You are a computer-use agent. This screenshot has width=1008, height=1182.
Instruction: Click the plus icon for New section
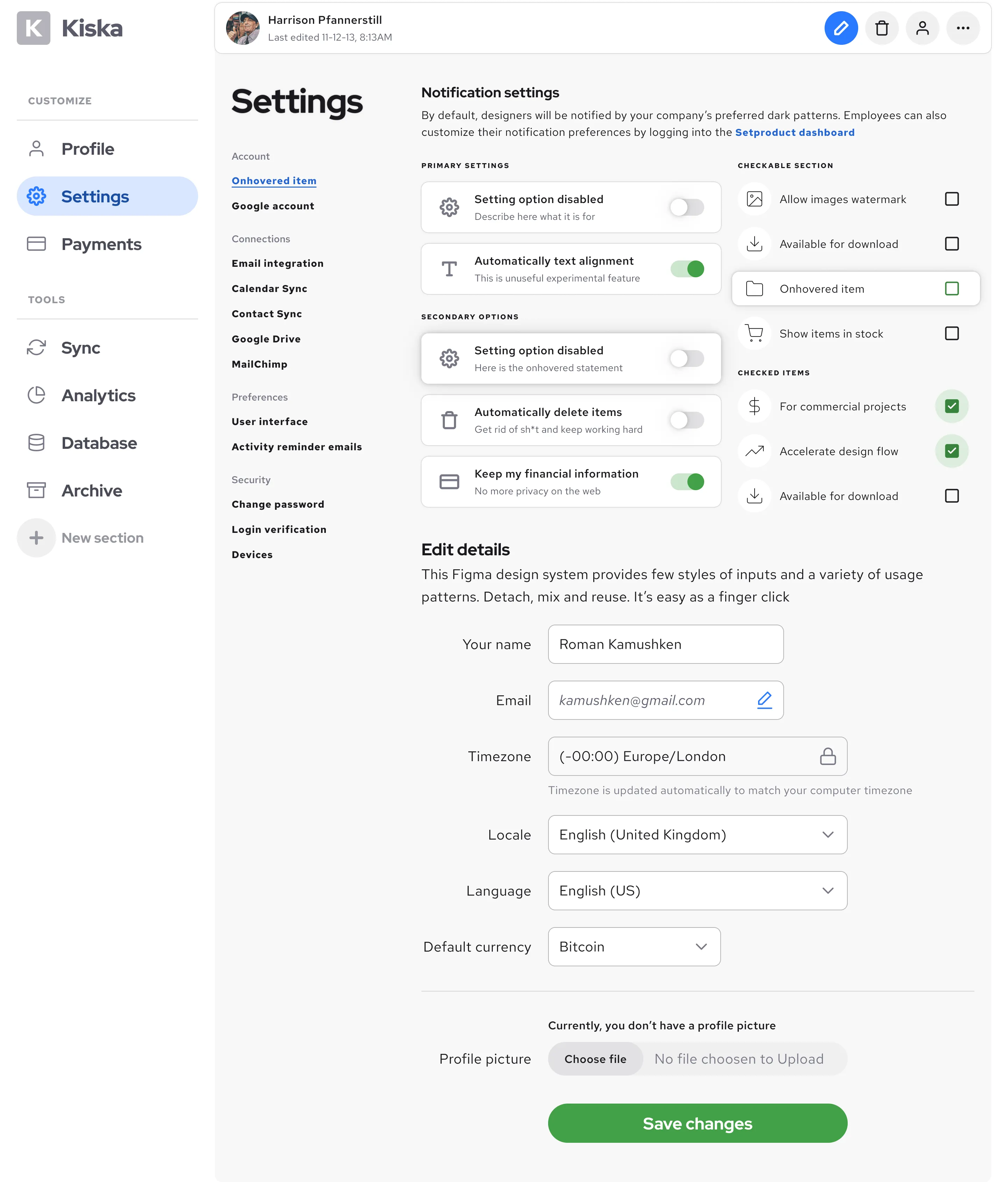point(36,537)
